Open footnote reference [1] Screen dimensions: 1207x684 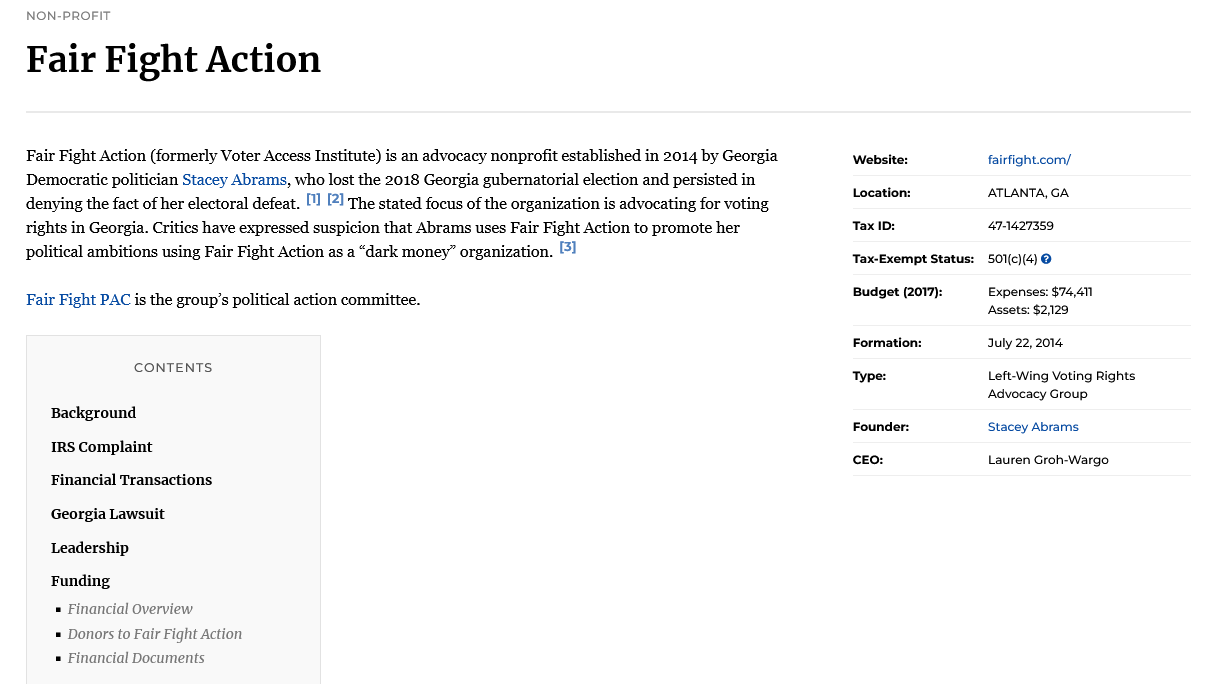[x=313, y=199]
